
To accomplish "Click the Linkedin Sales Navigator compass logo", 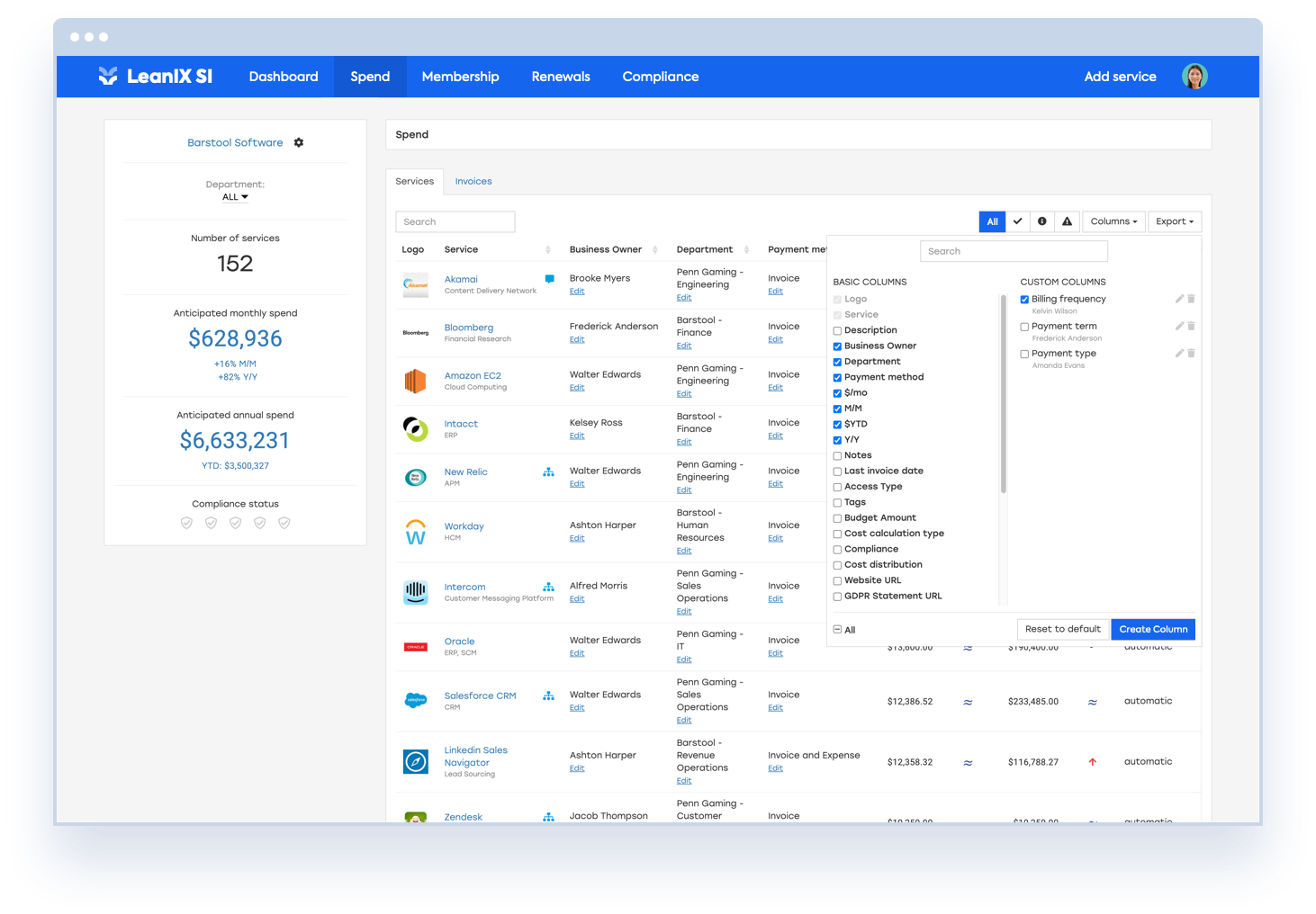I will tap(415, 762).
